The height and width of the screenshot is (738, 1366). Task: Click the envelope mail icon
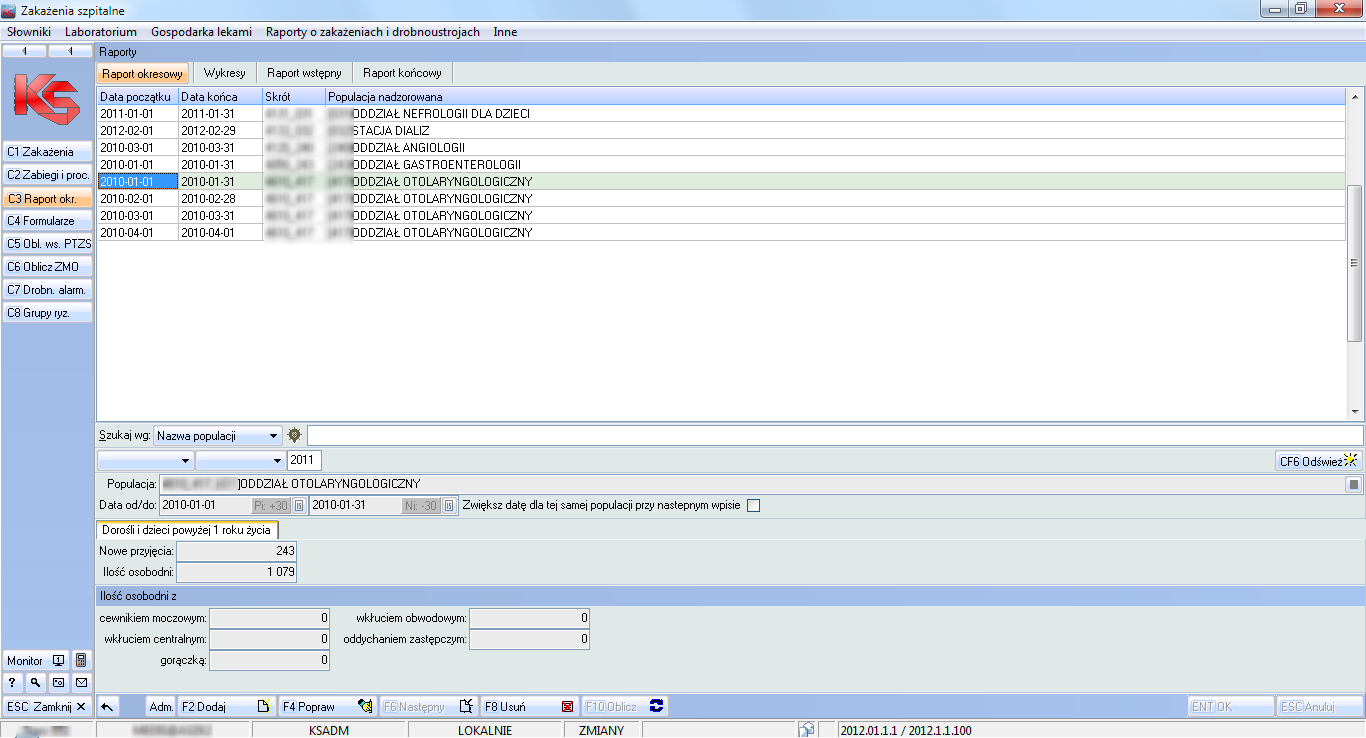point(82,683)
